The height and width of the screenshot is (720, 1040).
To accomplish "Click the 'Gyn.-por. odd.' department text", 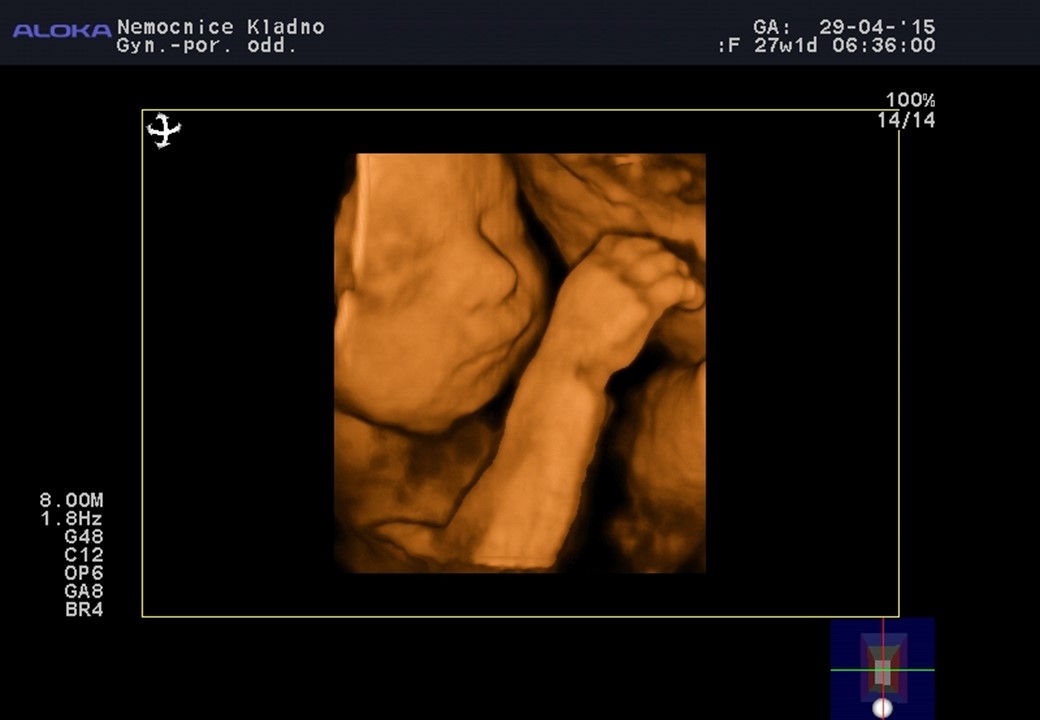I will coord(206,46).
